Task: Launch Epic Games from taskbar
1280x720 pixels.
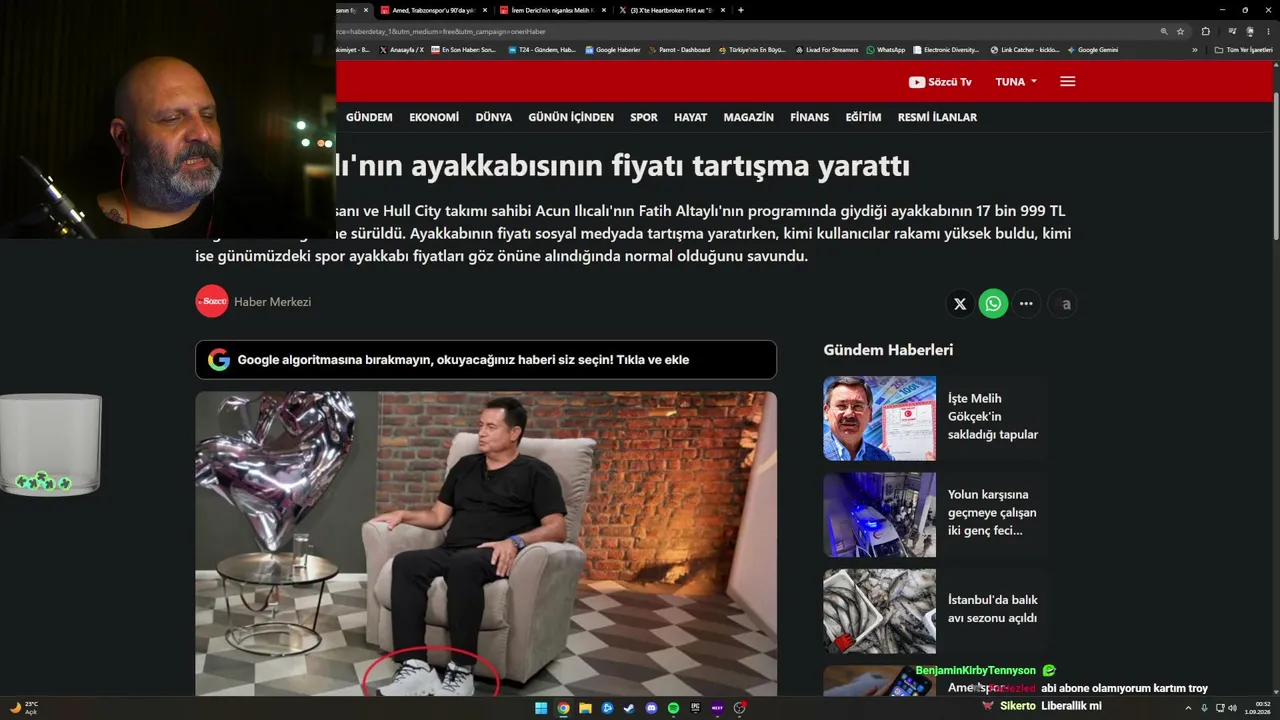Action: (695, 708)
